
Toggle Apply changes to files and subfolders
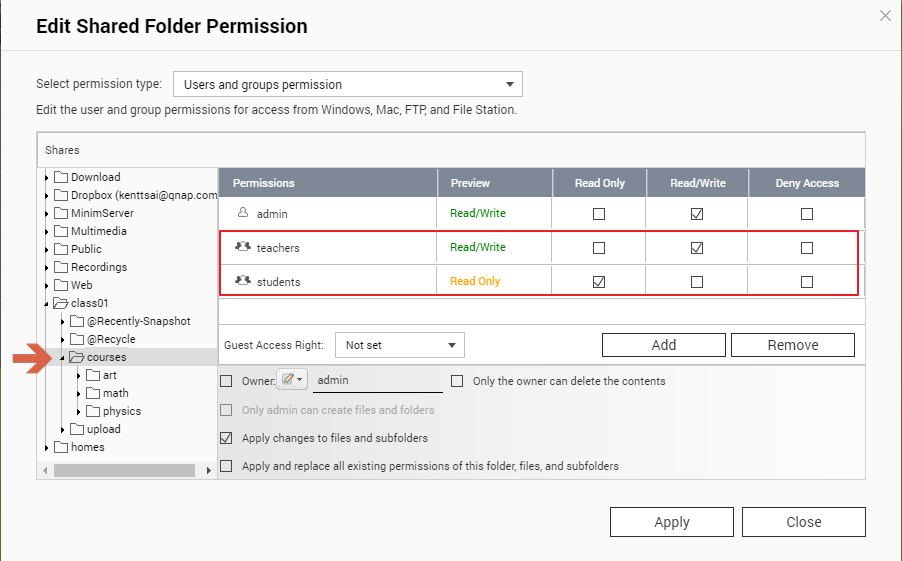pos(226,438)
